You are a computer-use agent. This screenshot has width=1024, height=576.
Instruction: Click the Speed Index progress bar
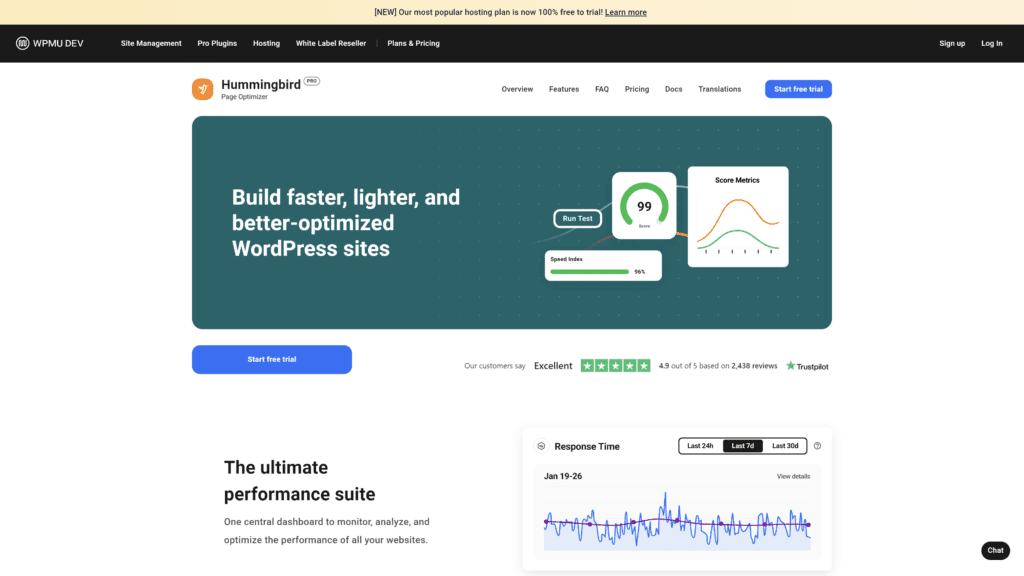[x=590, y=272]
